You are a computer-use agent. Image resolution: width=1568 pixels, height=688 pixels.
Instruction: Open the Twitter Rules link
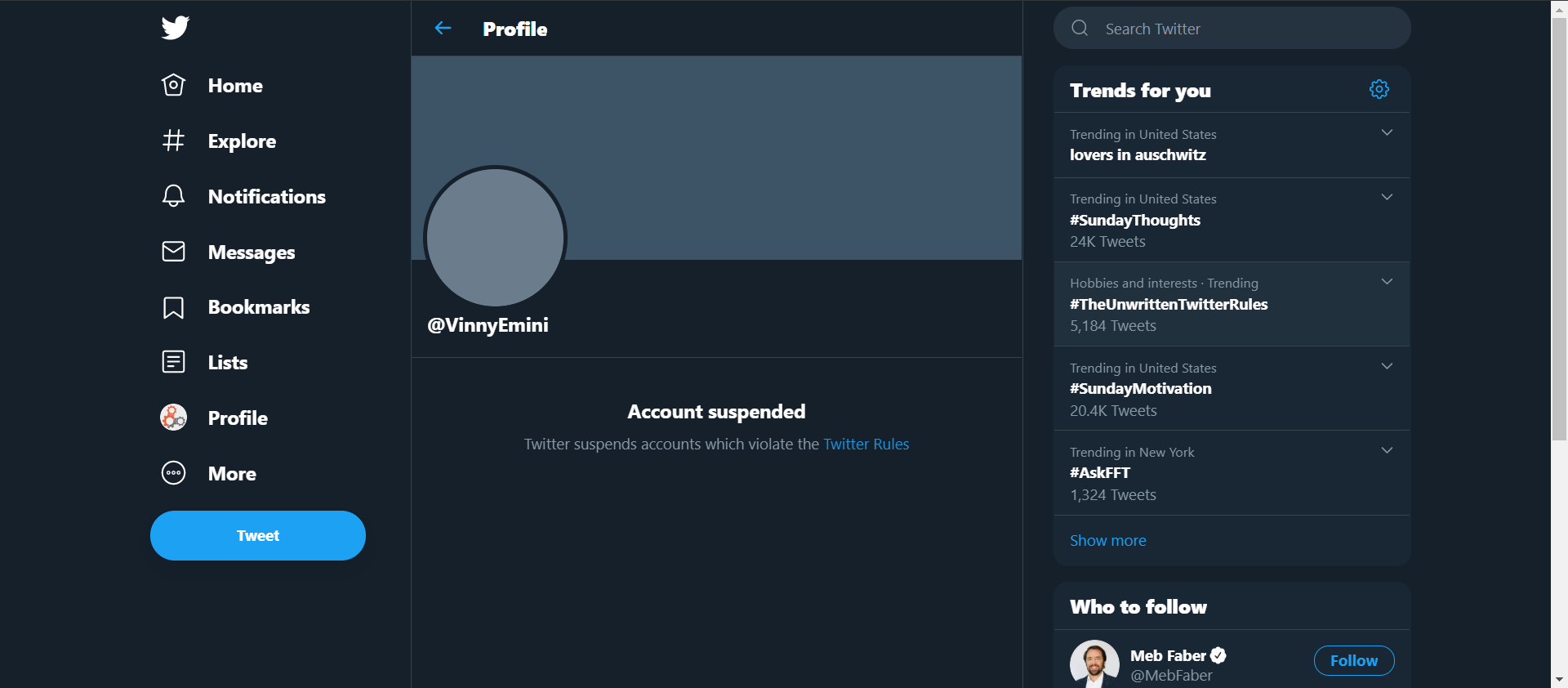[x=866, y=445]
